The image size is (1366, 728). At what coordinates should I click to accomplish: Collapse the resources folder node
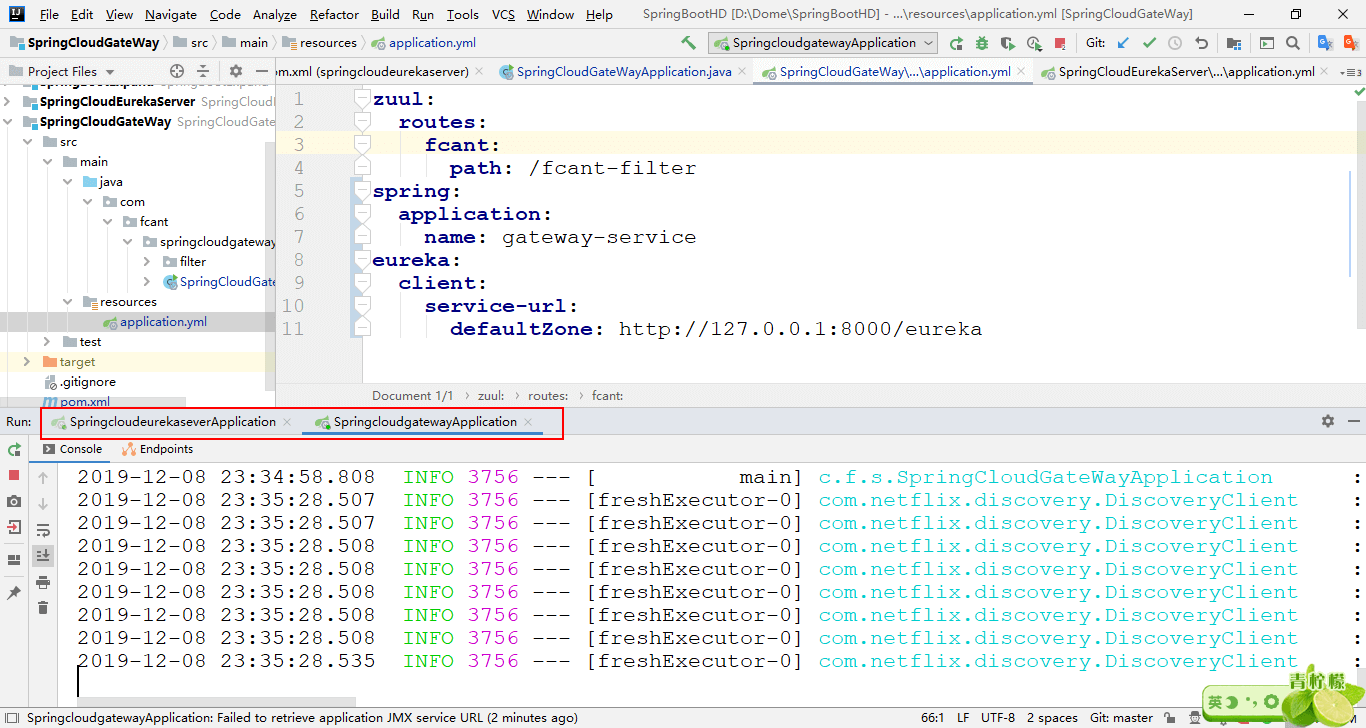pyautogui.click(x=67, y=302)
